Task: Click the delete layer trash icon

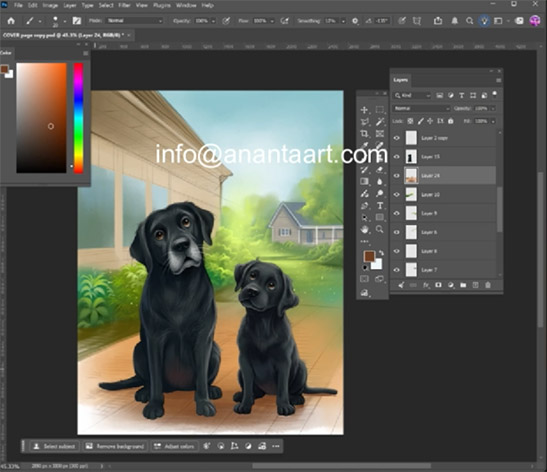Action: tap(488, 285)
